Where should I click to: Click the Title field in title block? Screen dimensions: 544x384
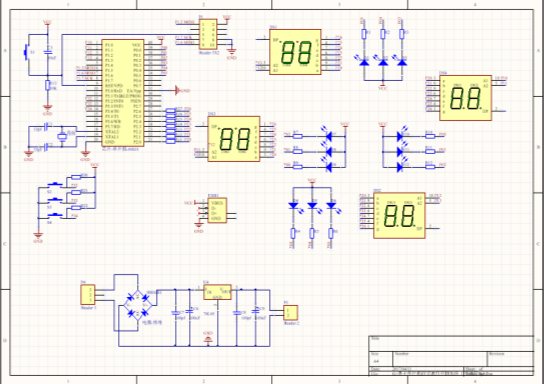click(451, 343)
